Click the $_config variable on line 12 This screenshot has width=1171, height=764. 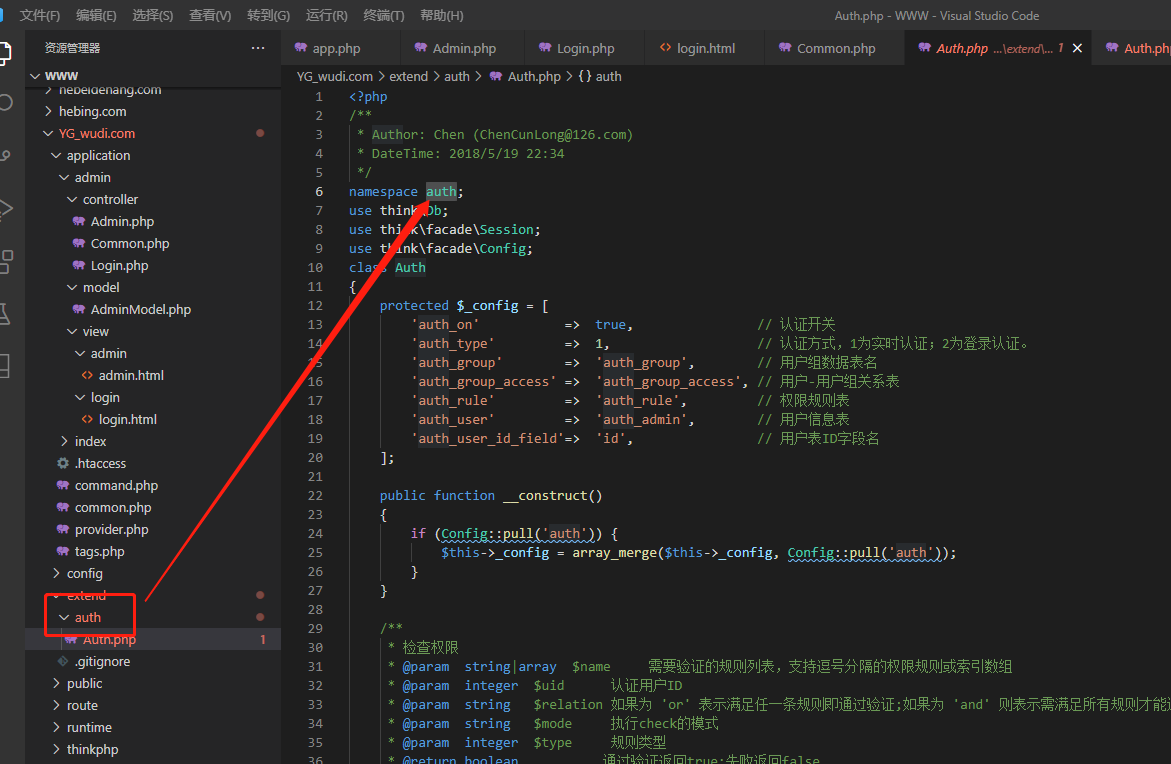click(487, 305)
